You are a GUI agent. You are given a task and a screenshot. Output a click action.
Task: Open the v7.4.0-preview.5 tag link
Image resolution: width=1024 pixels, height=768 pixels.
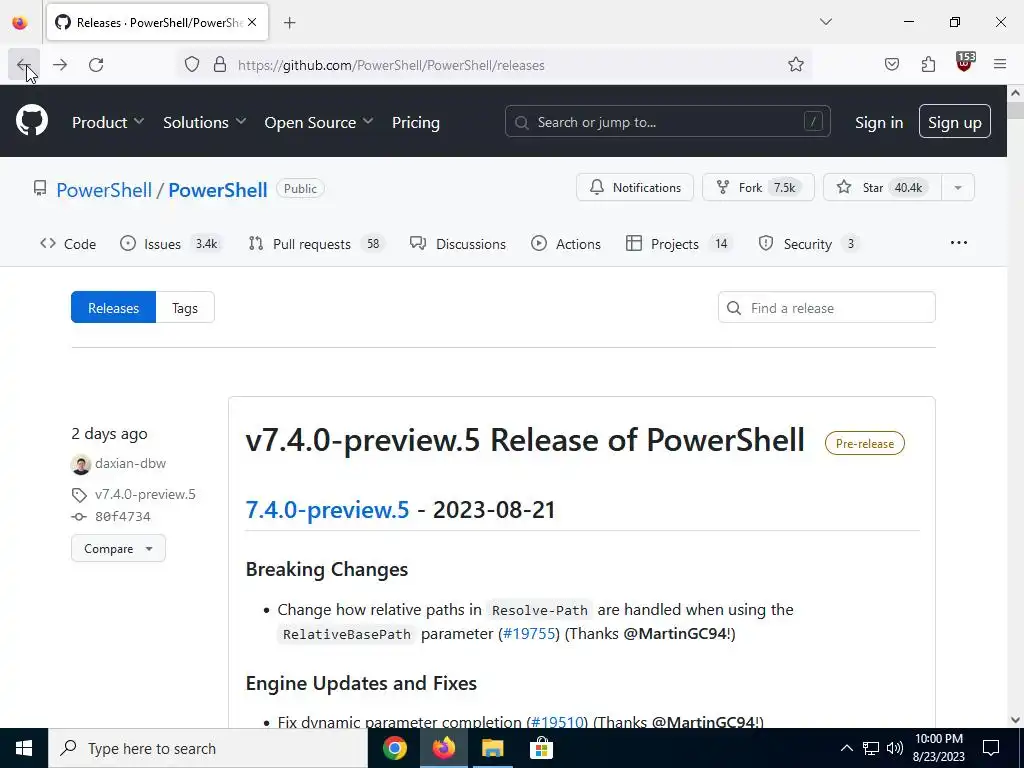pos(145,494)
